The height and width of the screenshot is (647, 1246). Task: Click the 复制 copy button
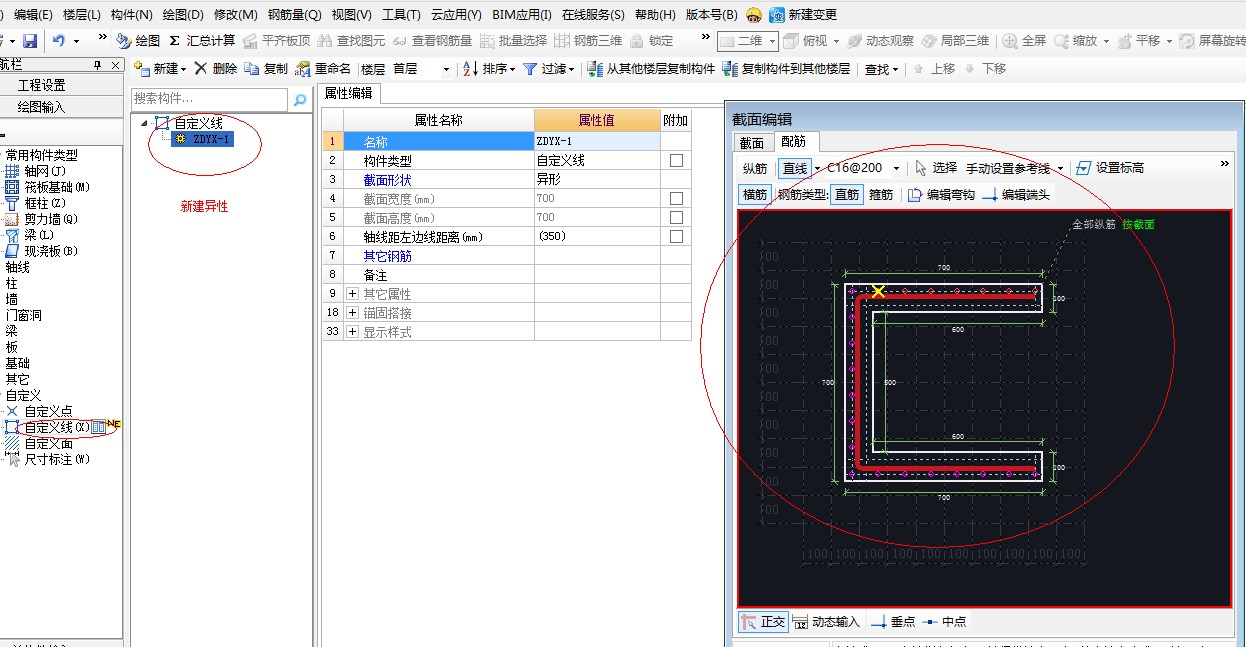coord(266,69)
